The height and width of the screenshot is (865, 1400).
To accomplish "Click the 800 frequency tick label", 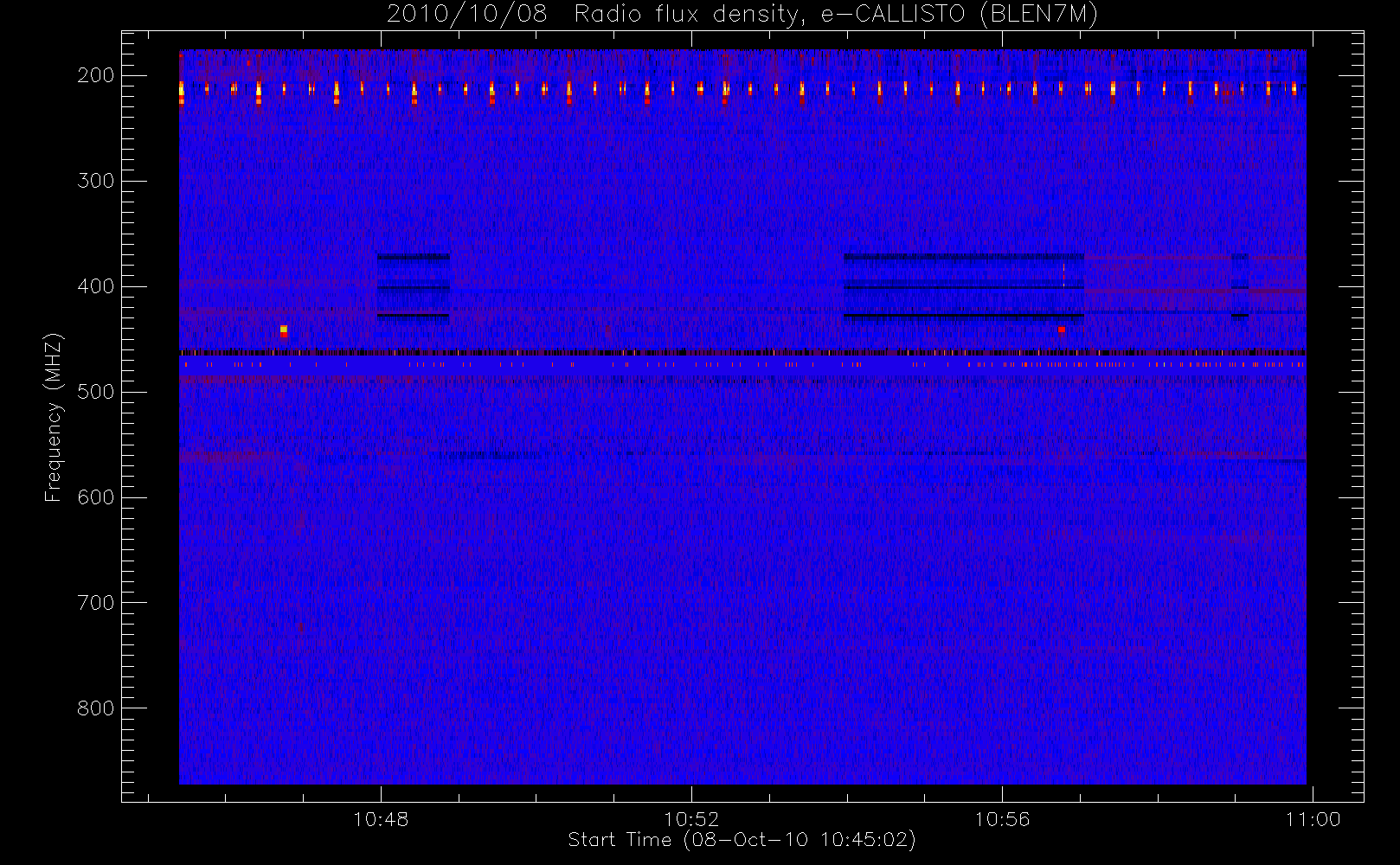I will click(96, 708).
